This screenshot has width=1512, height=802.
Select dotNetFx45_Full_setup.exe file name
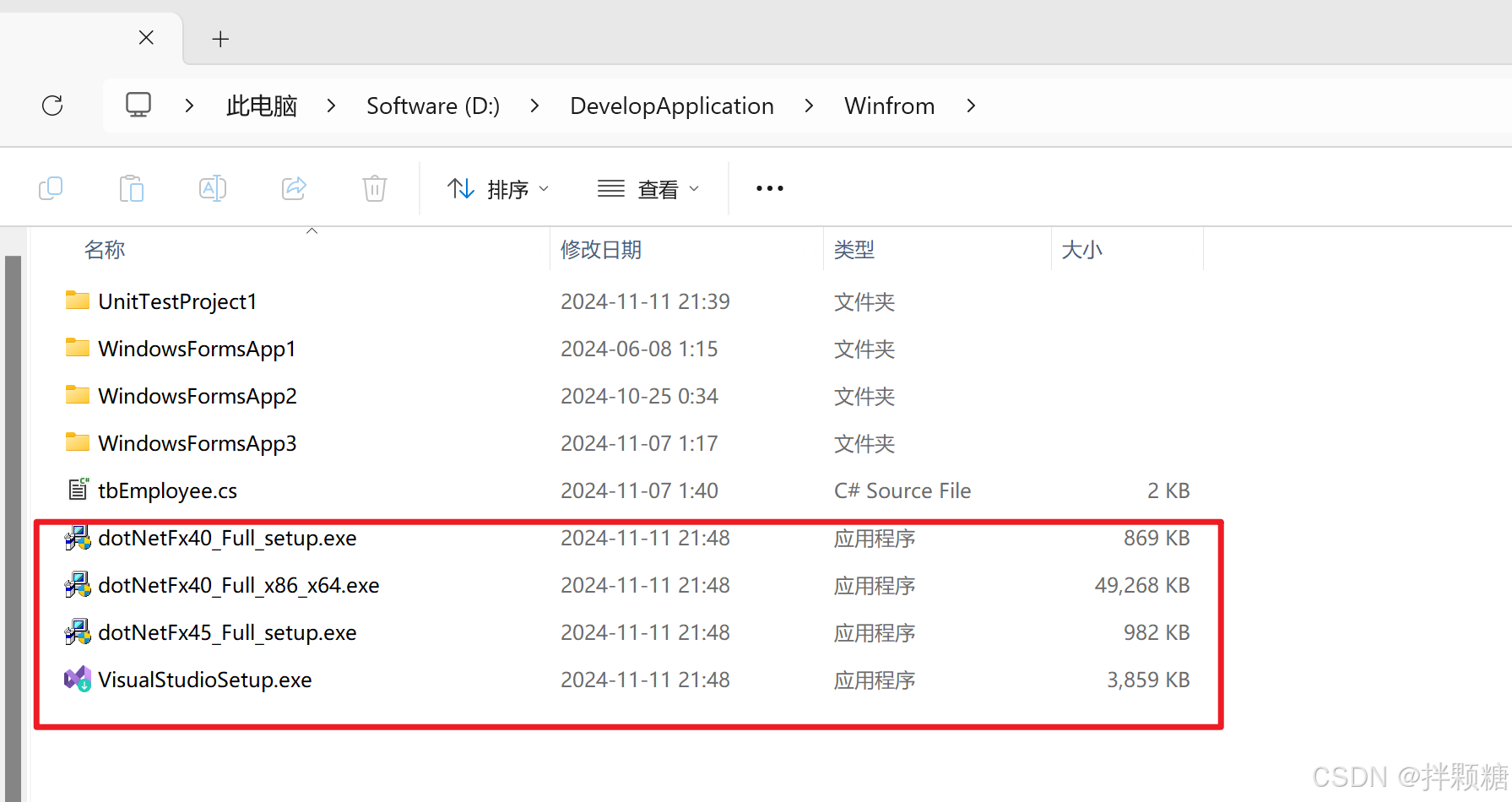pos(227,632)
